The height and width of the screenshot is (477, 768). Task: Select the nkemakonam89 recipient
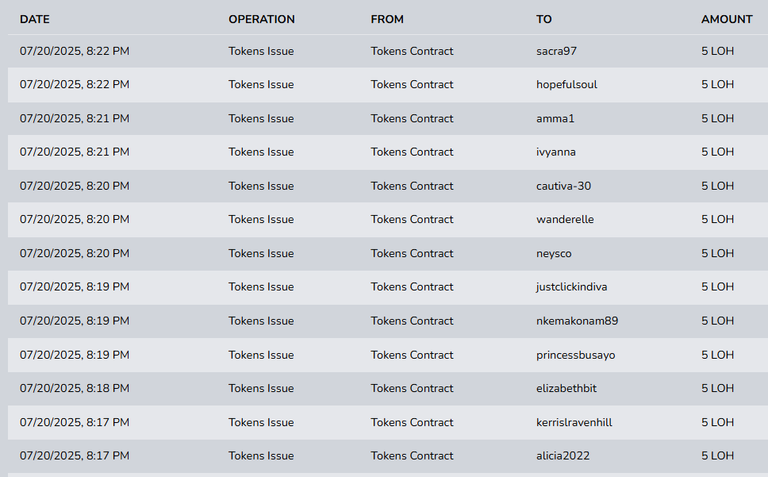(x=577, y=321)
